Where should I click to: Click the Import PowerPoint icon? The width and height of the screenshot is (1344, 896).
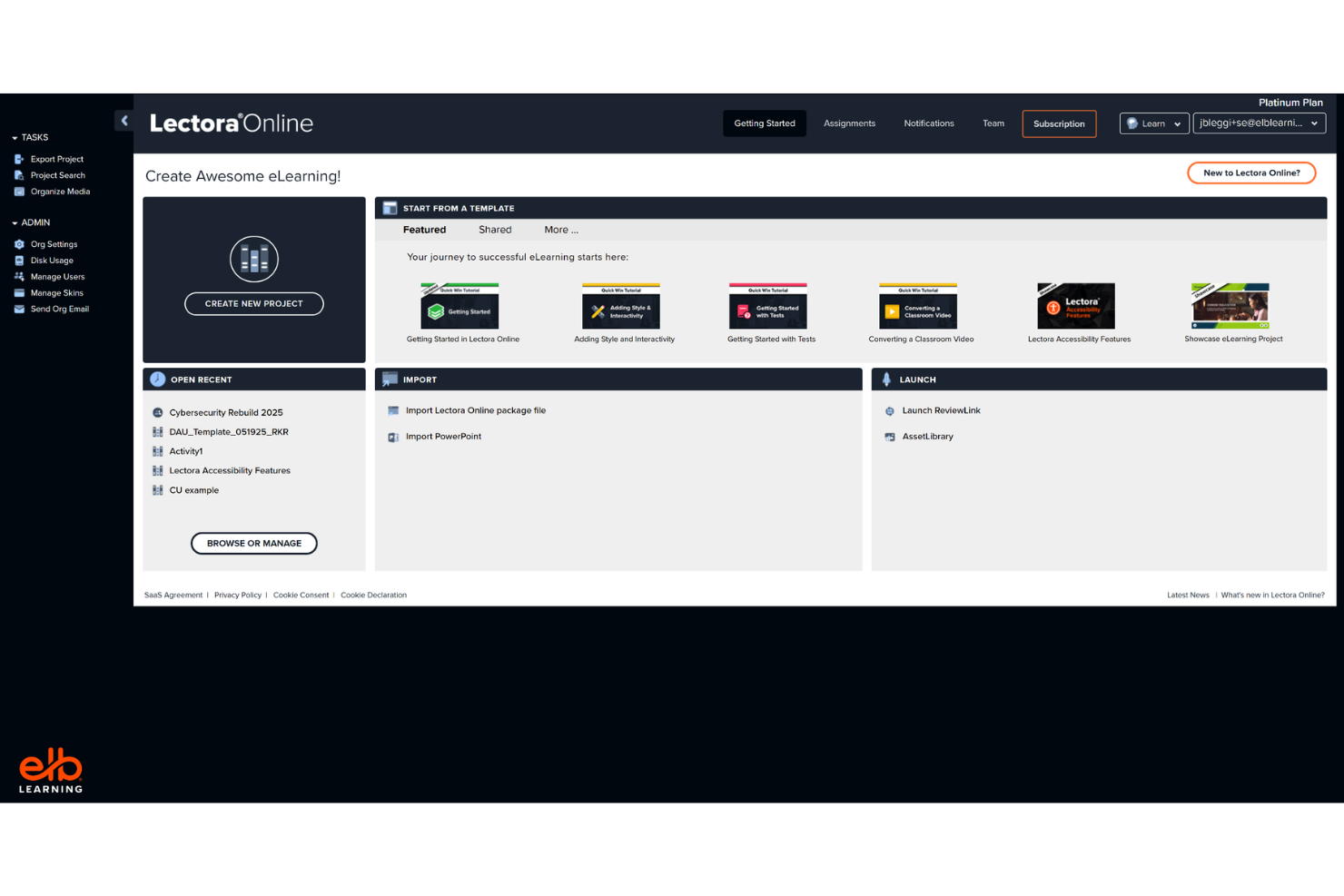393,437
